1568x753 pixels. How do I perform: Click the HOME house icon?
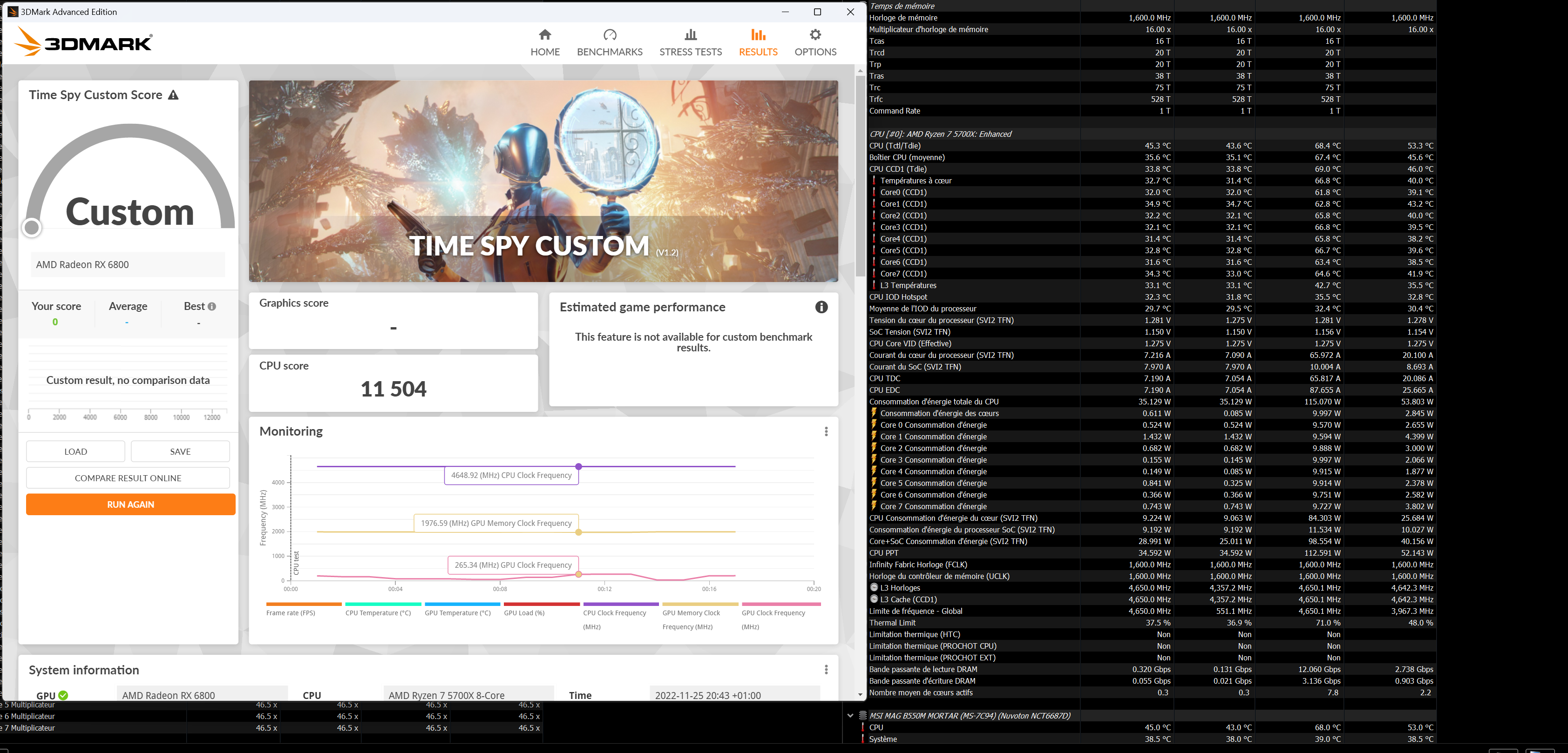coord(545,34)
